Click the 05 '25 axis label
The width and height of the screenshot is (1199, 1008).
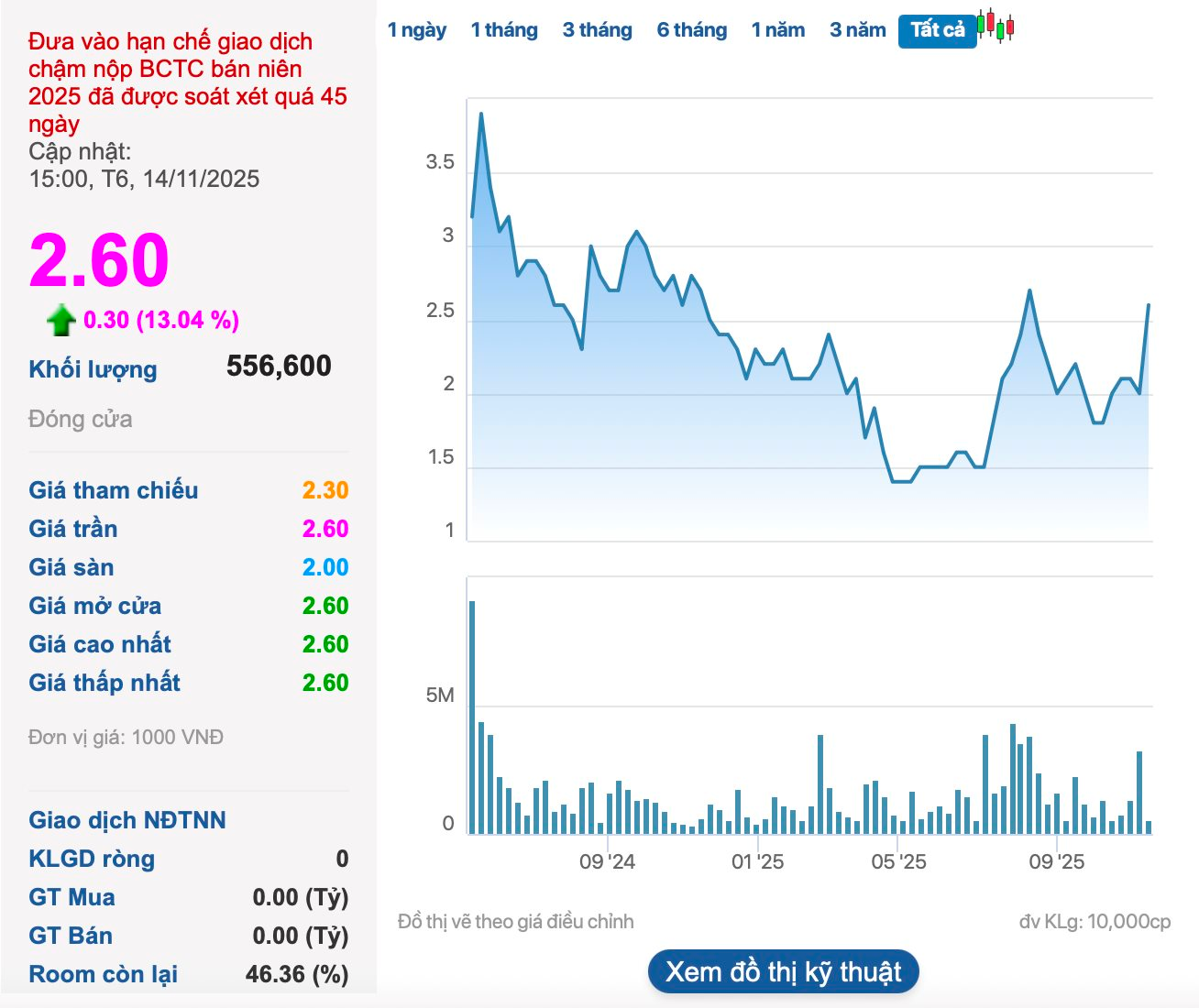898,862
